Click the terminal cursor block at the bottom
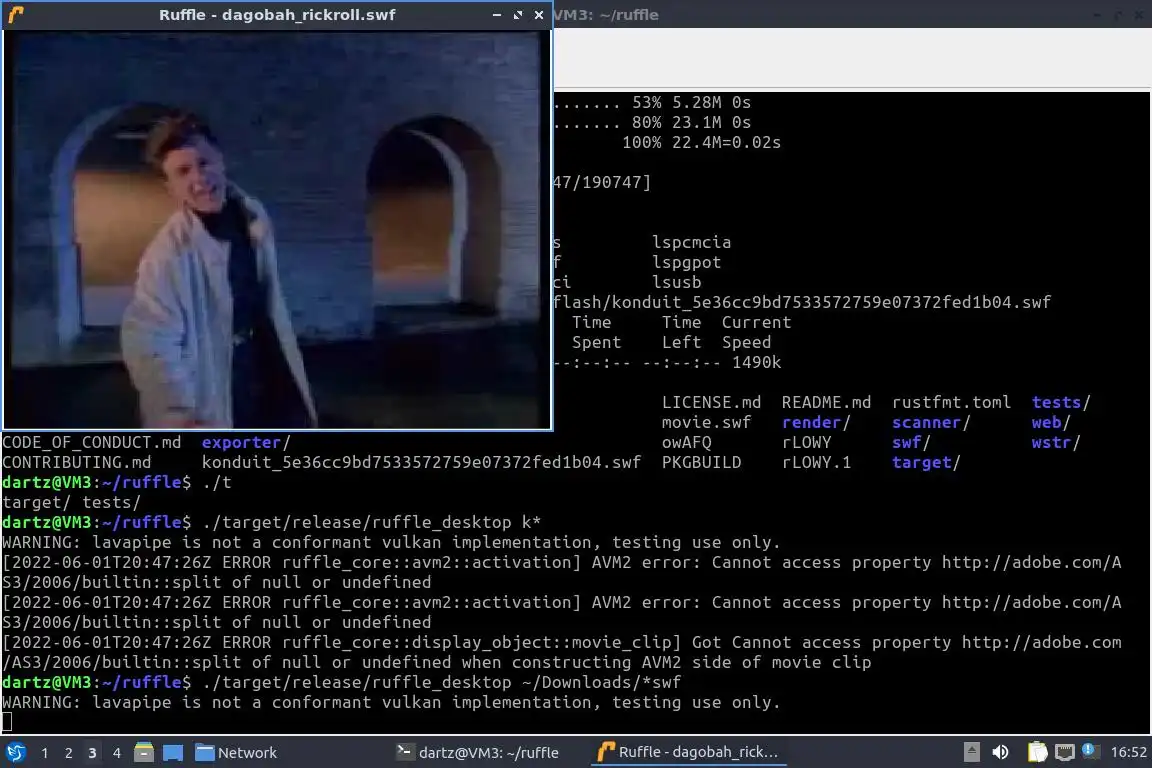1152x768 pixels. click(7, 722)
